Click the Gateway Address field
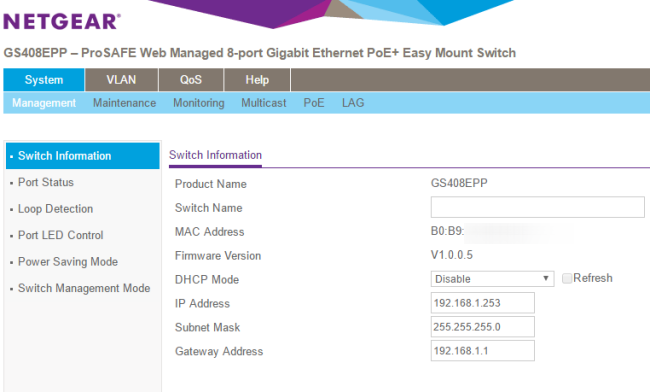This screenshot has width=650, height=392. click(483, 351)
